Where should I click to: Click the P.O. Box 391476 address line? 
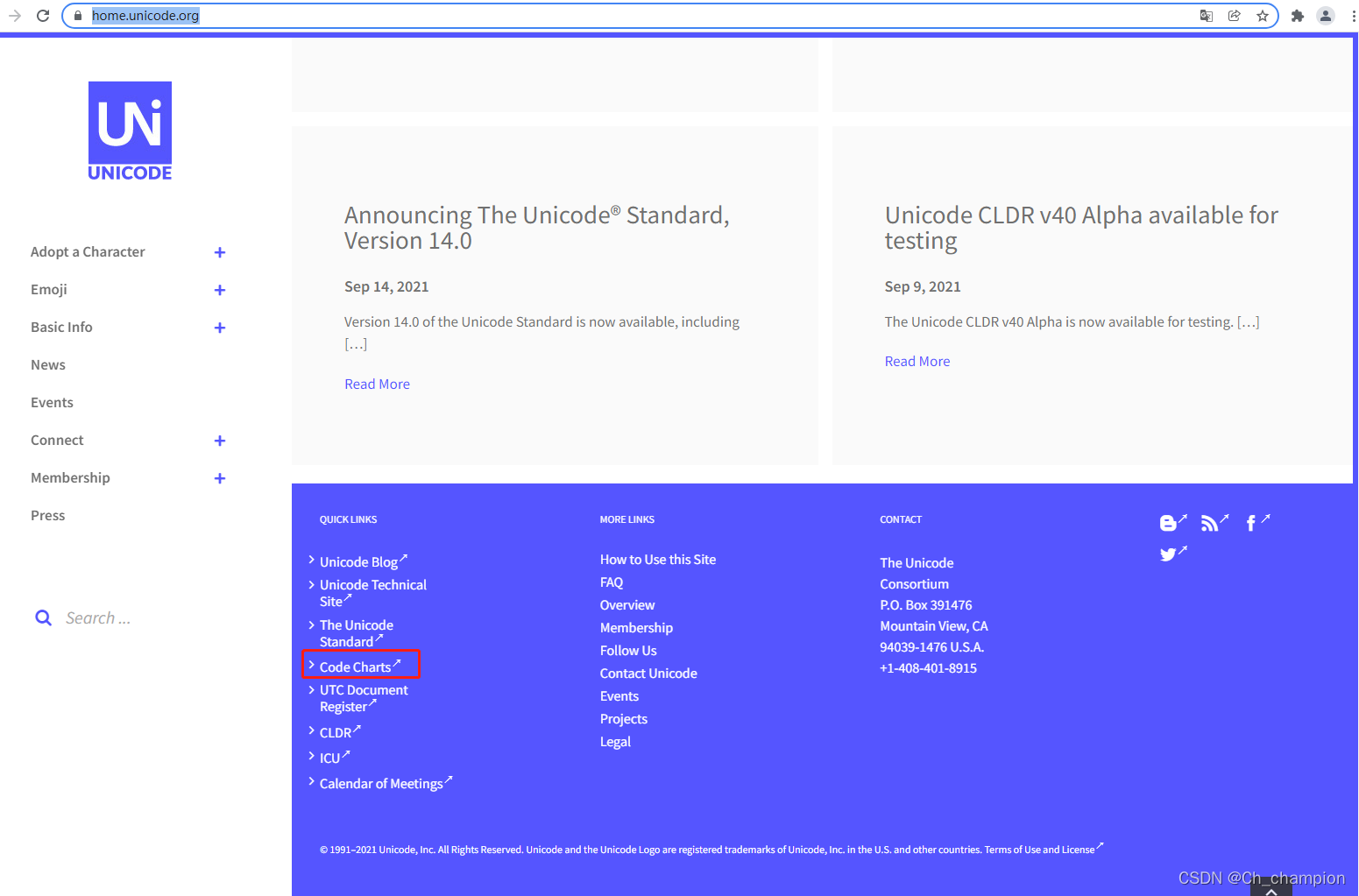[926, 605]
